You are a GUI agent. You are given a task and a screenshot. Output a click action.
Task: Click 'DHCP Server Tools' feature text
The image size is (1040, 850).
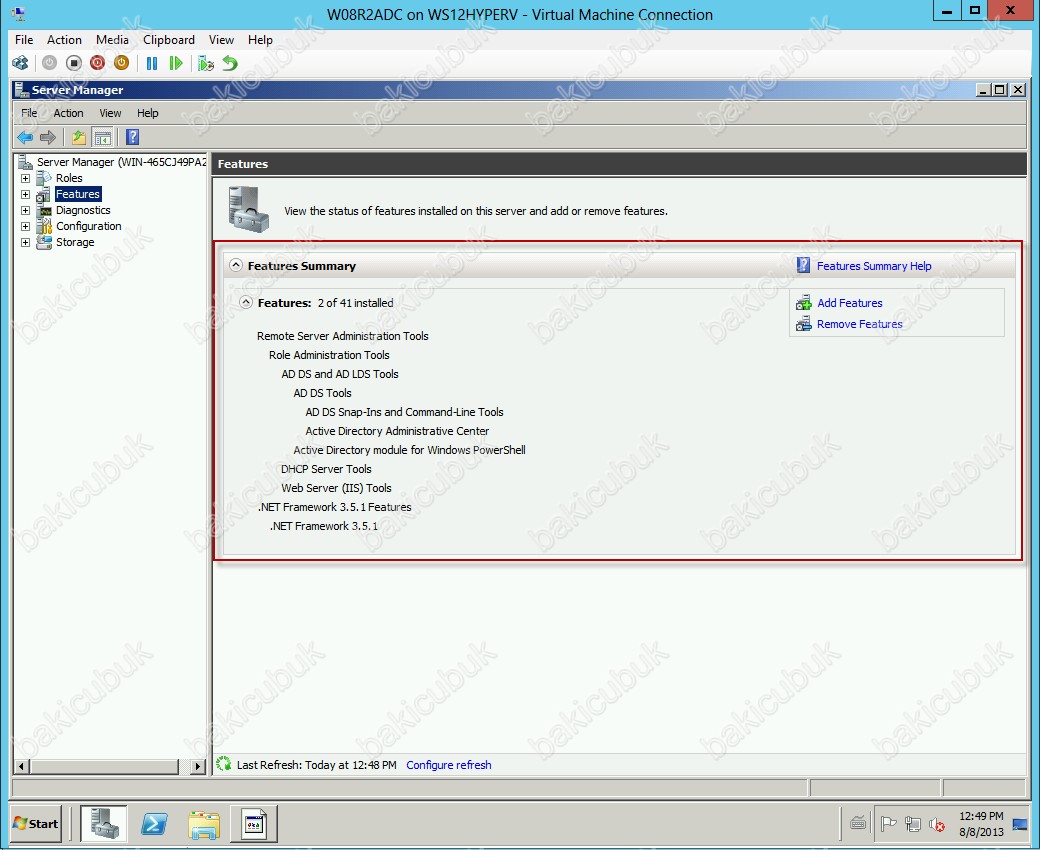(x=326, y=469)
